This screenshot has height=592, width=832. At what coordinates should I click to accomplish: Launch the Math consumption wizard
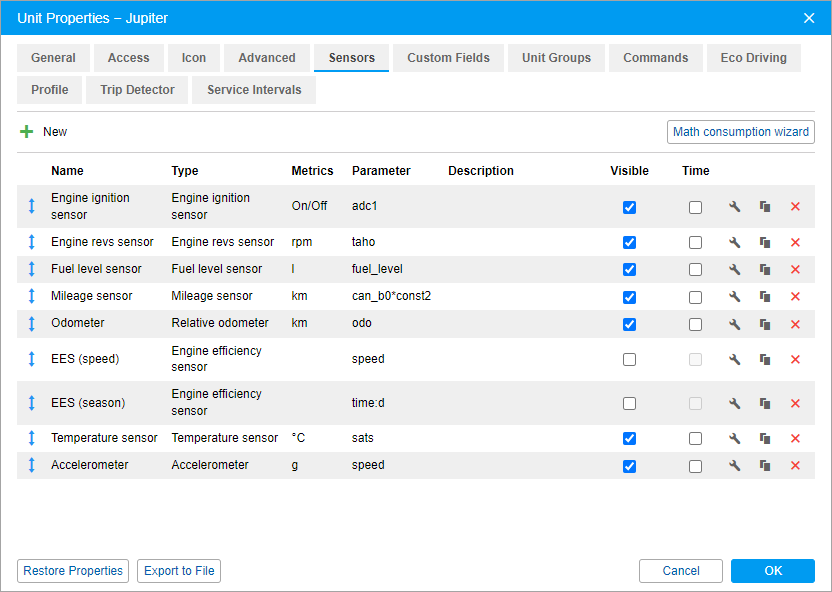point(741,132)
